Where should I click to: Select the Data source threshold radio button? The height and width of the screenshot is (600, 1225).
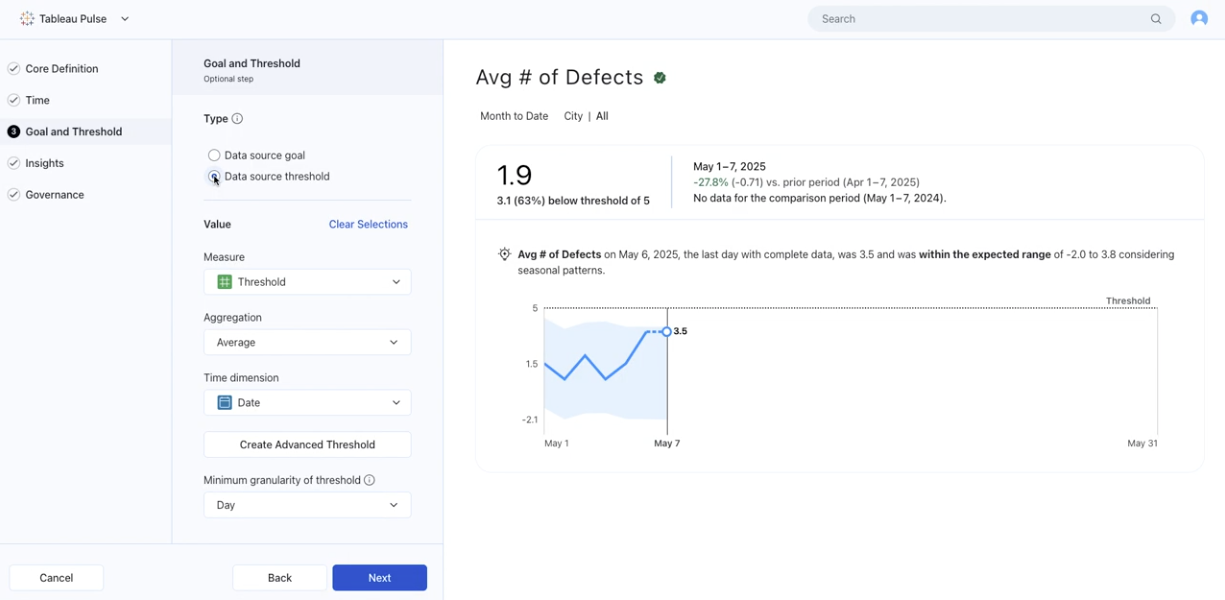(x=214, y=177)
